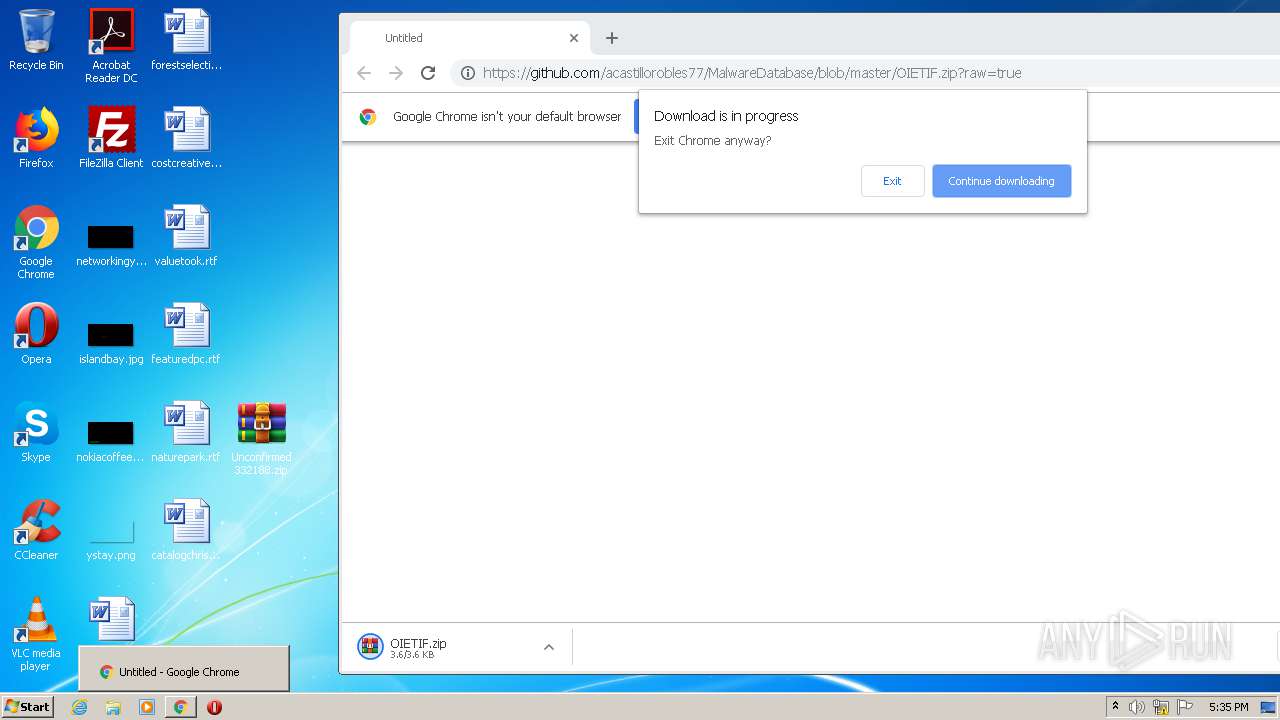1280x720 pixels.
Task: Select networkingy... file on desktop
Action: pyautogui.click(x=111, y=246)
